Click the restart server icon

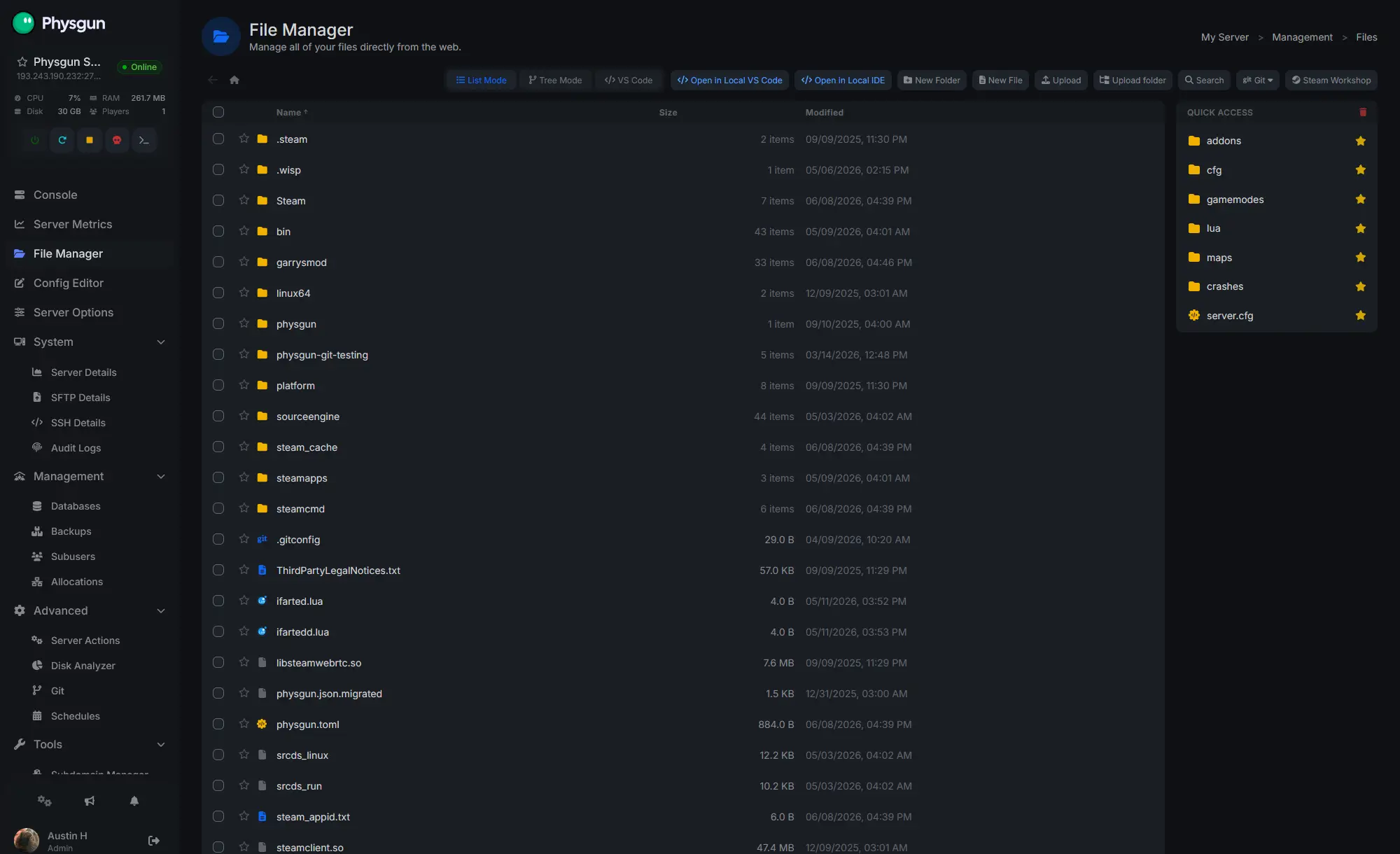click(x=62, y=140)
